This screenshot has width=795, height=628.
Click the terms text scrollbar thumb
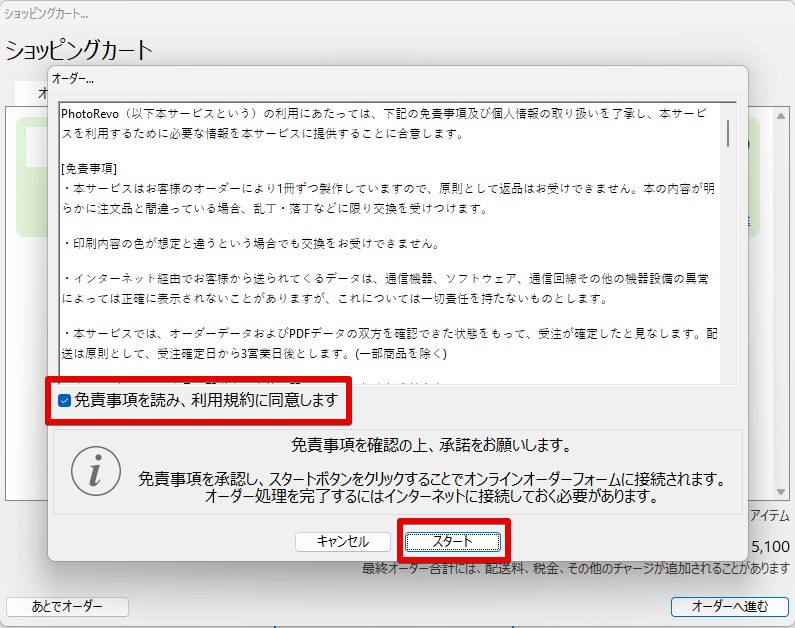(x=727, y=133)
